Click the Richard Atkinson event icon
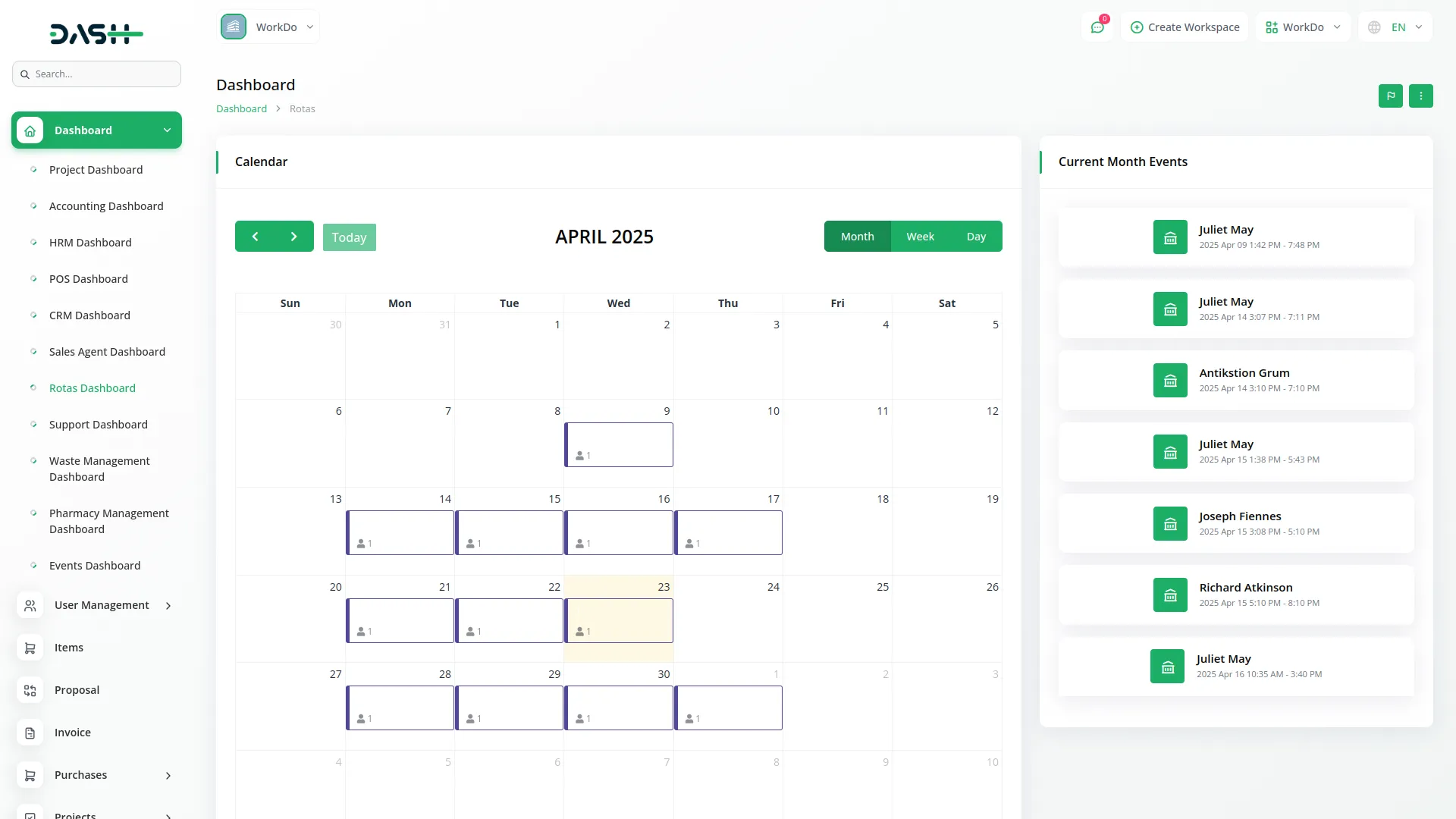The width and height of the screenshot is (1456, 819). (1170, 595)
